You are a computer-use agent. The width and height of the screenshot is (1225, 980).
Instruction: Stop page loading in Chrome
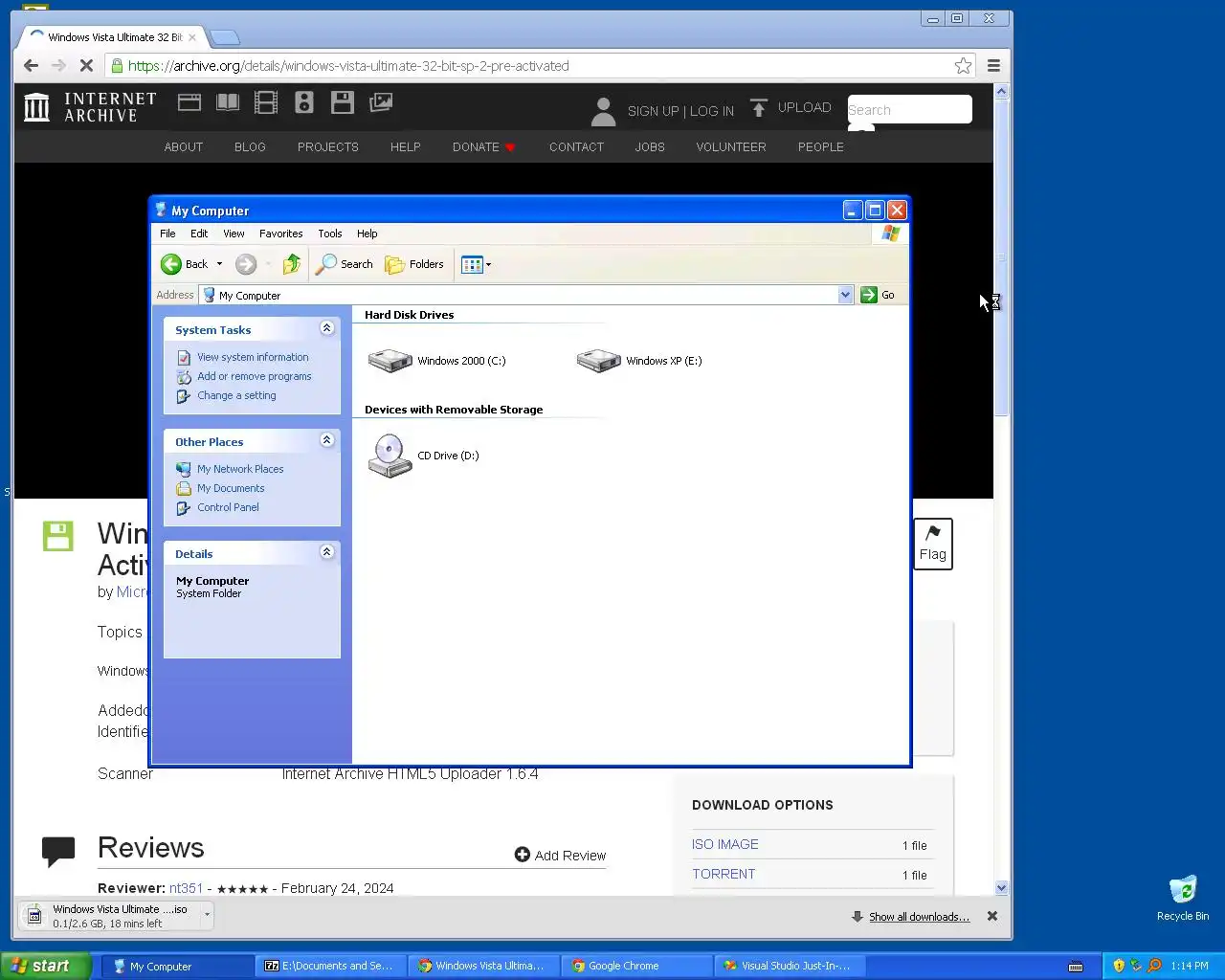(85, 65)
